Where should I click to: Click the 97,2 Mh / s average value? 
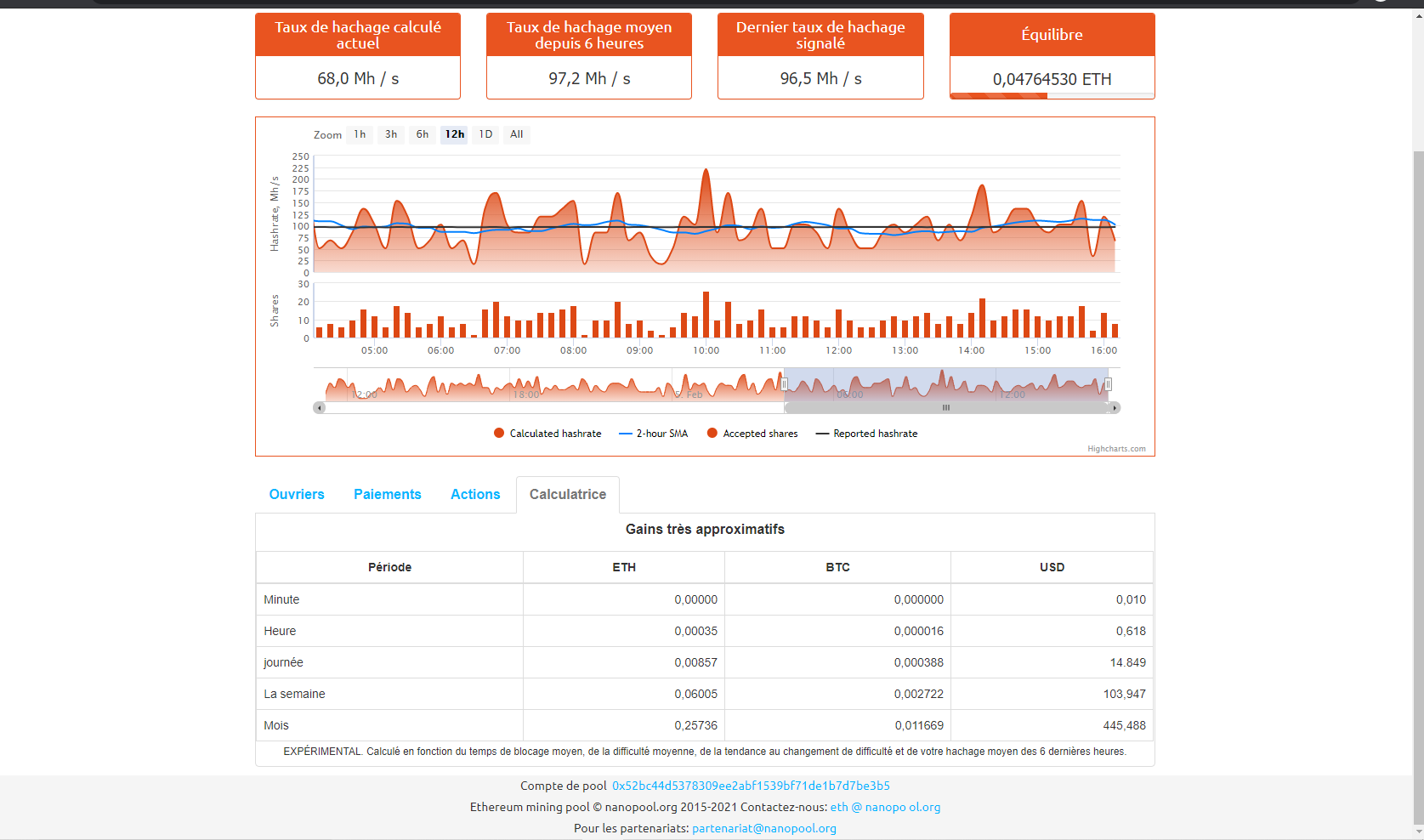[x=589, y=78]
